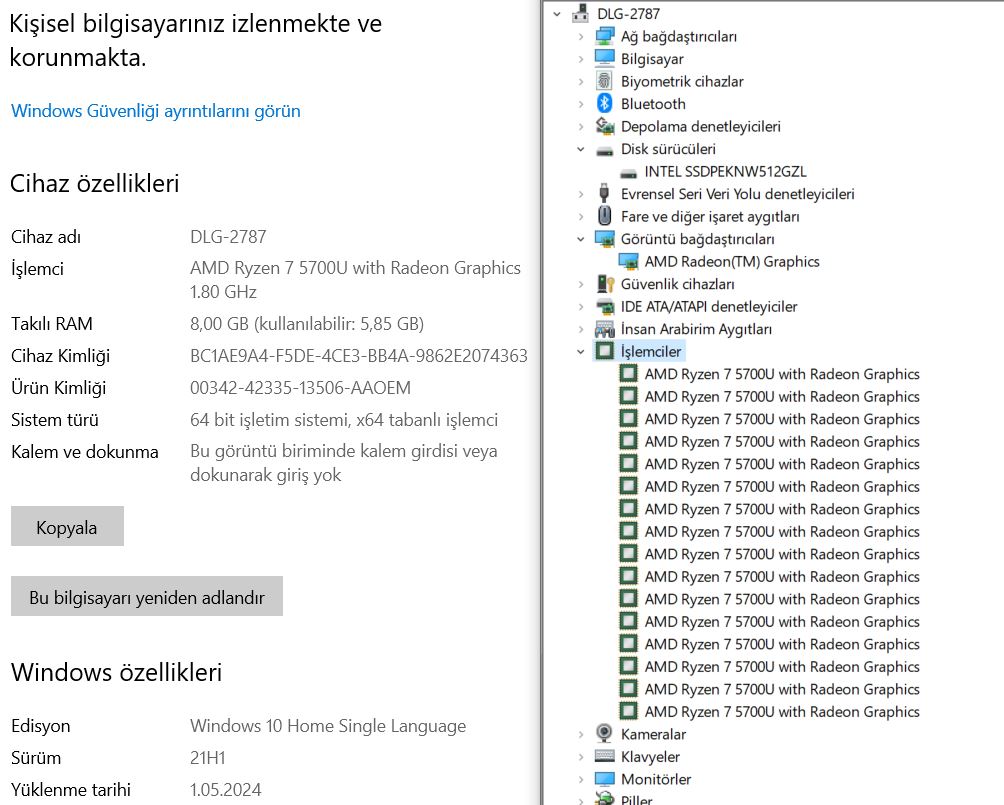Select the Bilgisayar tree label

point(652,59)
